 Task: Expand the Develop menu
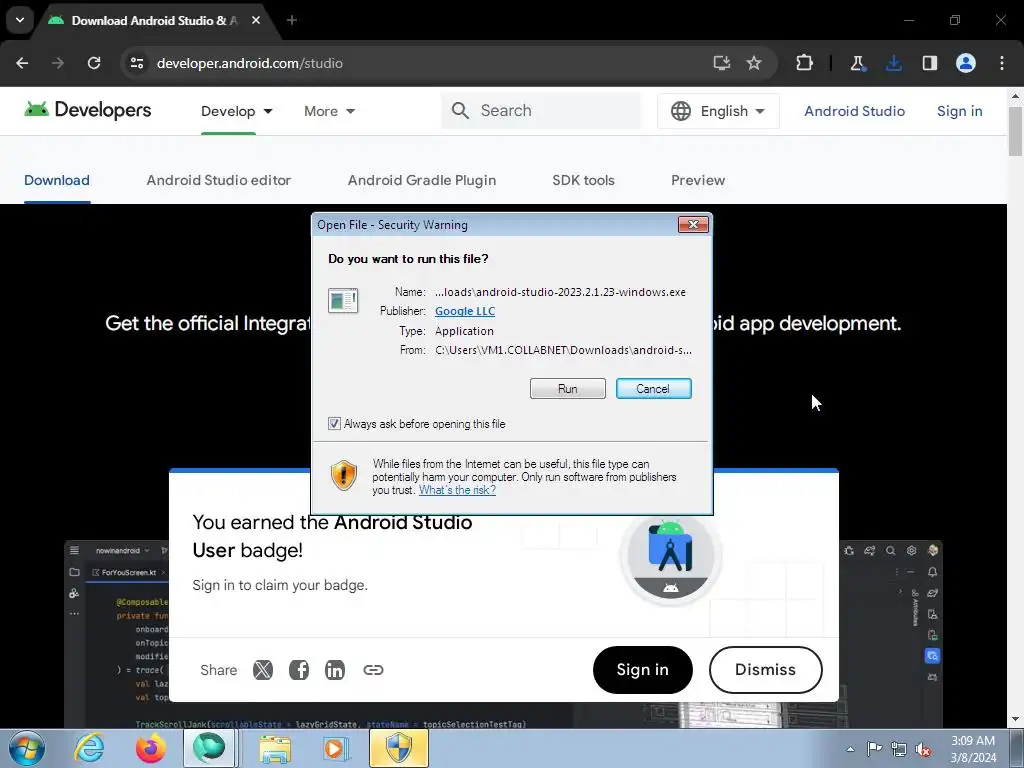236,111
